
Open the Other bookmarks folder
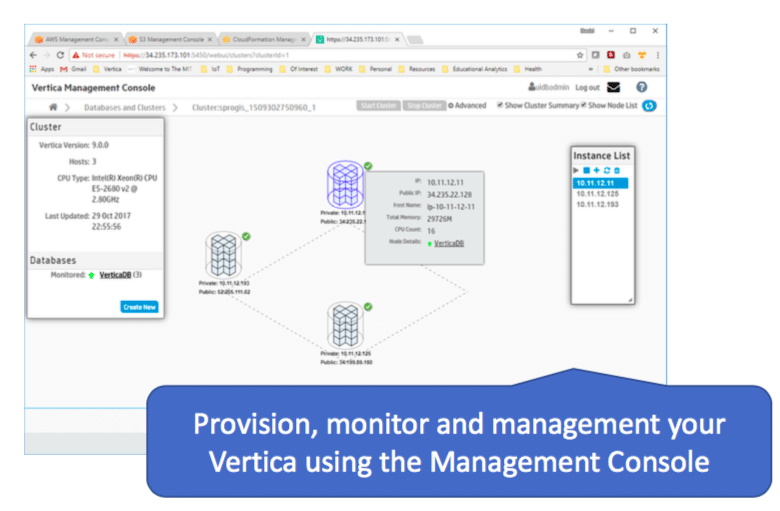(631, 69)
